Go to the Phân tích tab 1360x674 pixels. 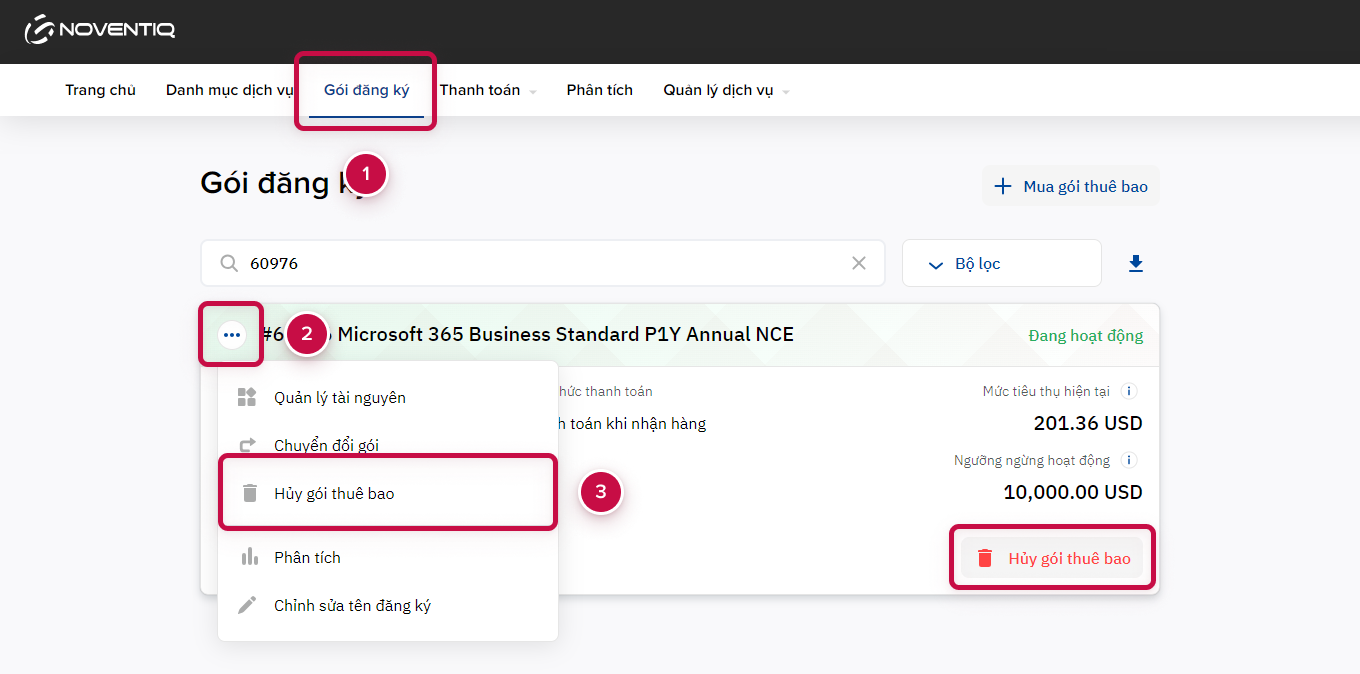point(599,91)
